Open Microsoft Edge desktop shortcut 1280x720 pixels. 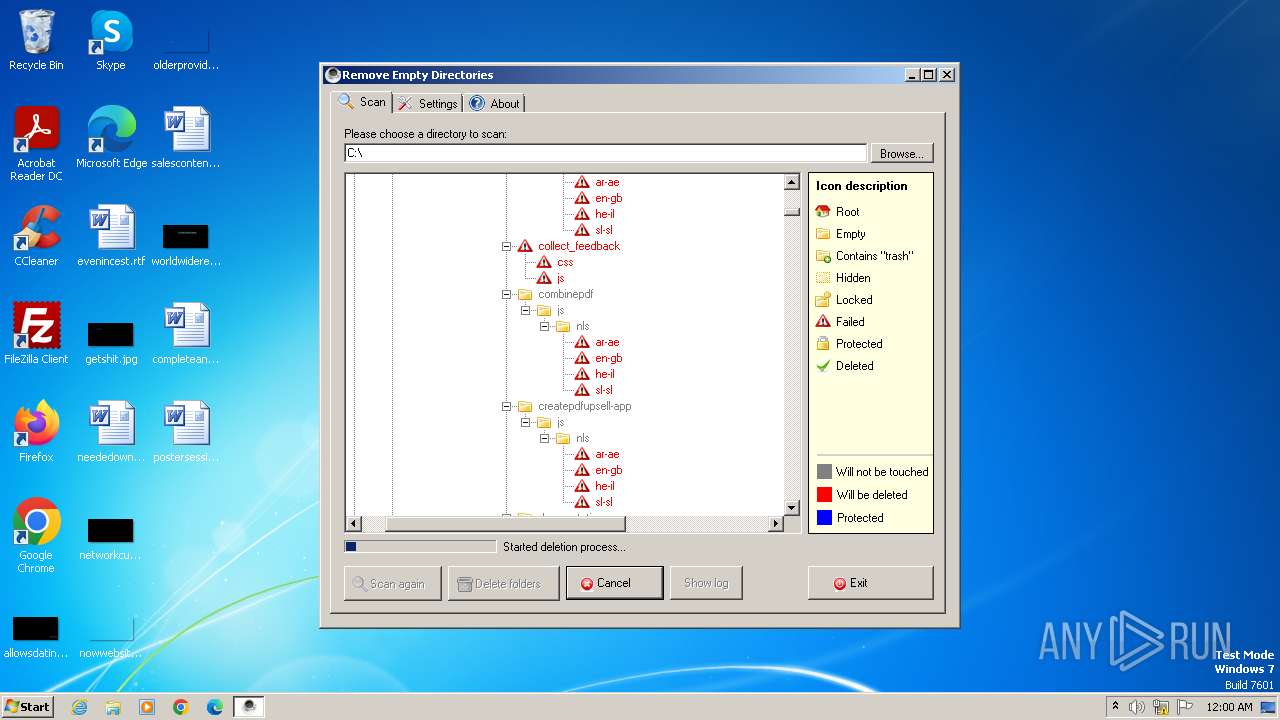[x=111, y=138]
